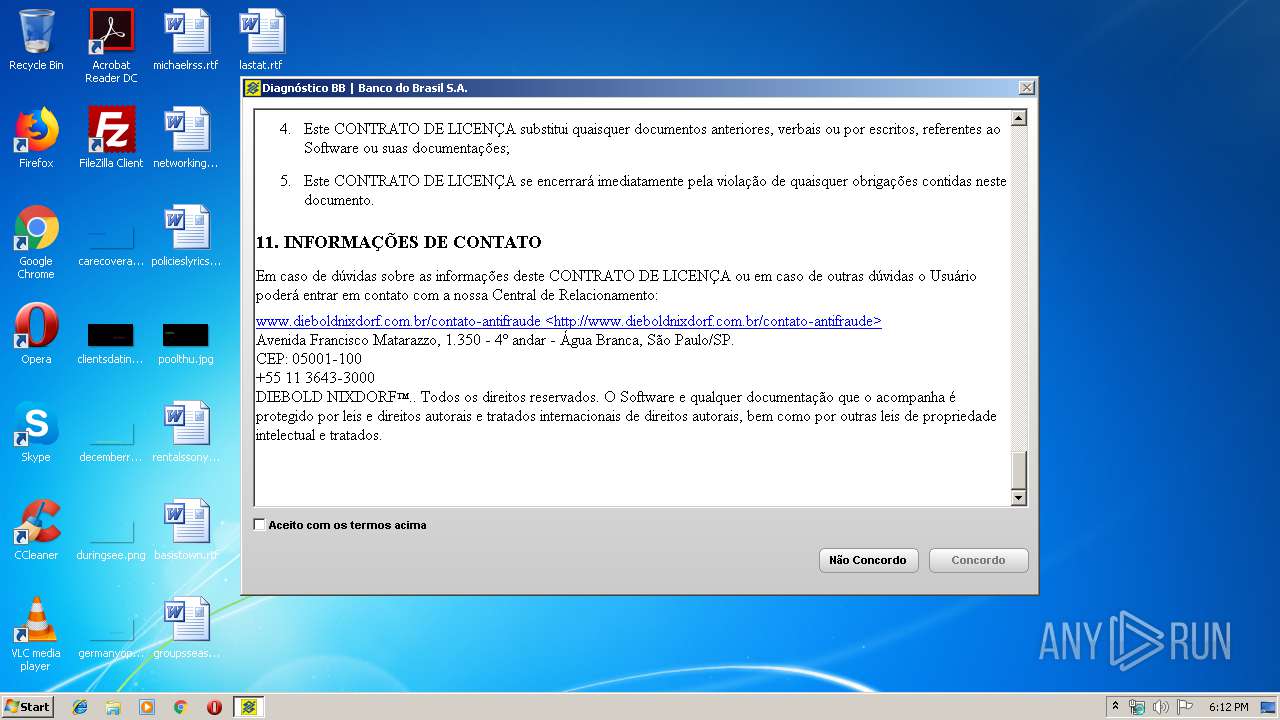
Task: Launch Google Chrome from desktop
Action: (x=36, y=242)
